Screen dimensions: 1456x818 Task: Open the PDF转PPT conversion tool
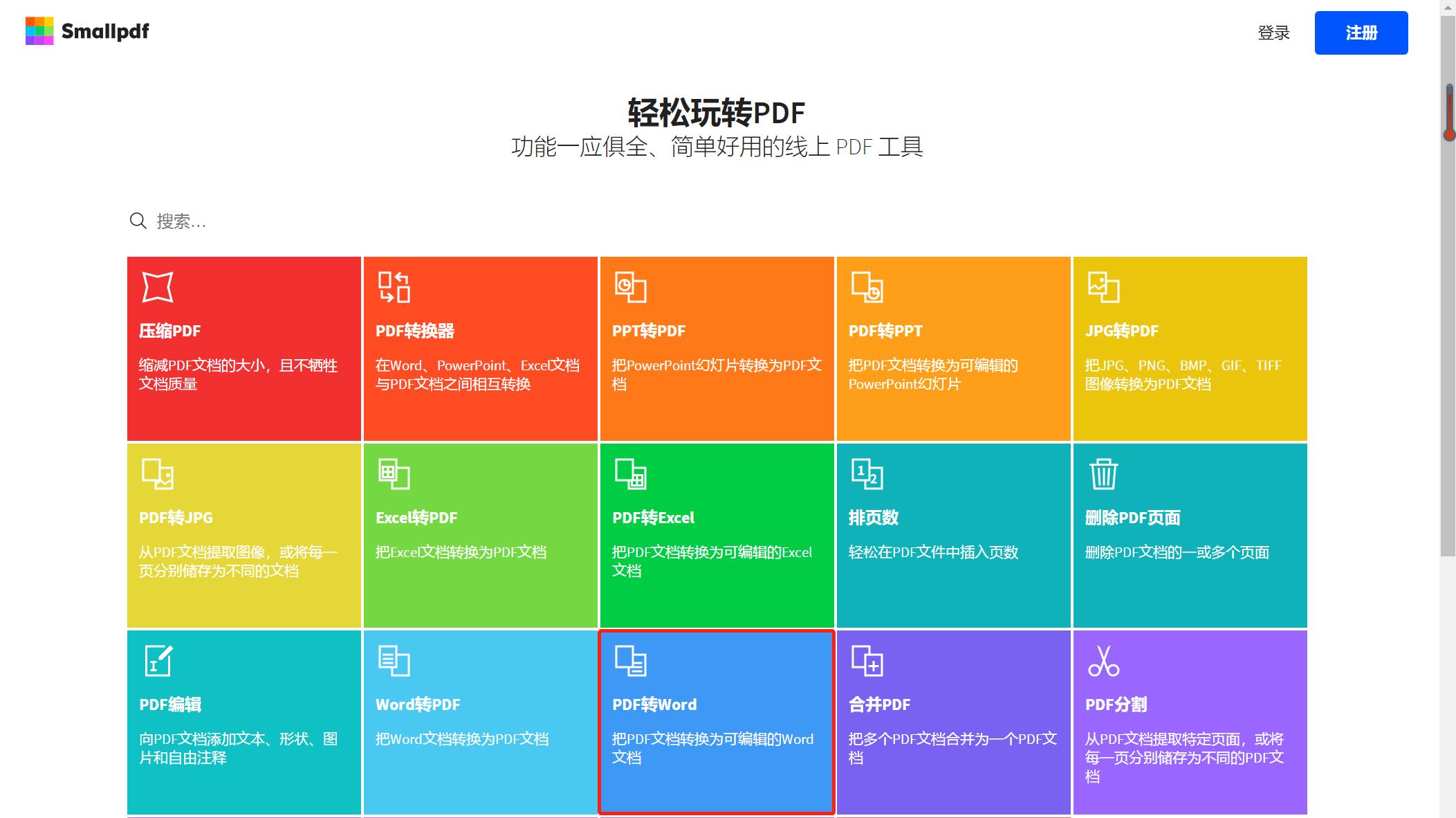(x=867, y=287)
